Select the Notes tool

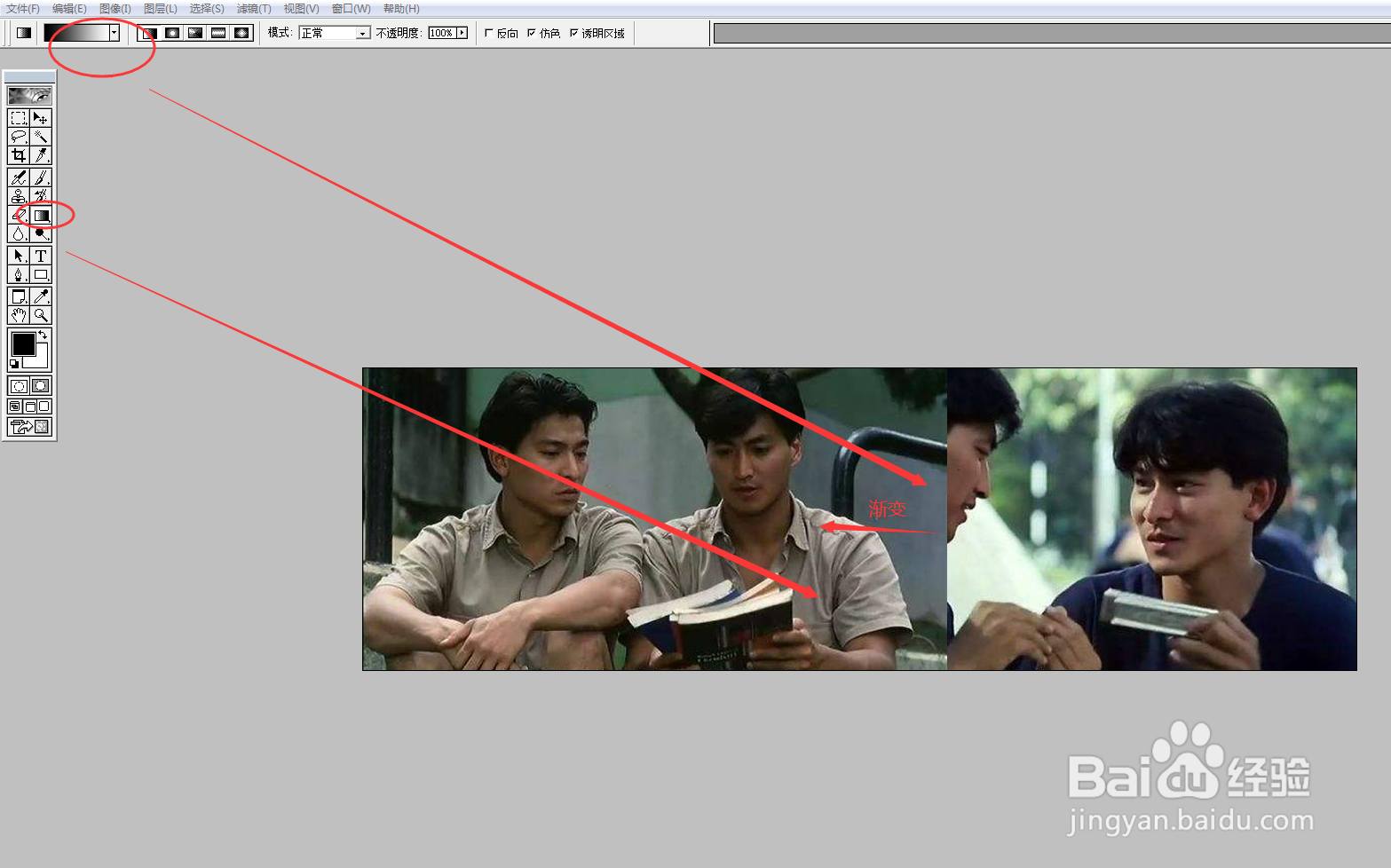pos(19,296)
